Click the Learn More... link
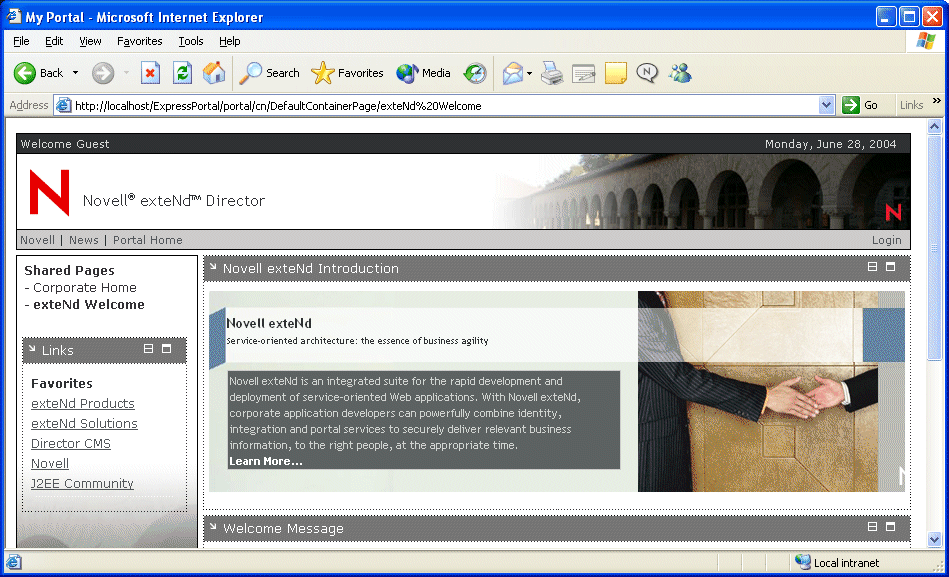The image size is (949, 577). [266, 461]
